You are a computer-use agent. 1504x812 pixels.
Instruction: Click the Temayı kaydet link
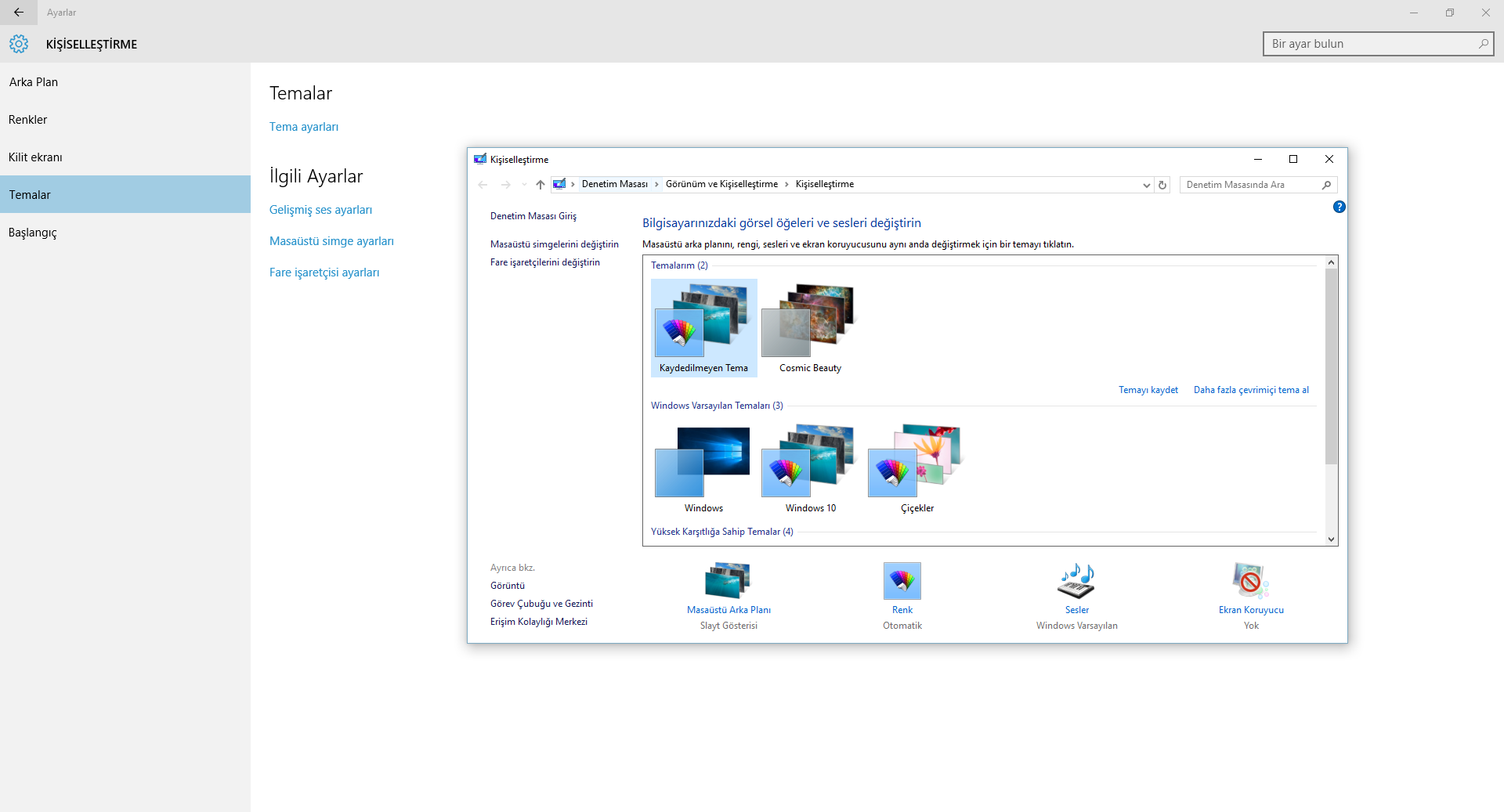click(x=1148, y=390)
